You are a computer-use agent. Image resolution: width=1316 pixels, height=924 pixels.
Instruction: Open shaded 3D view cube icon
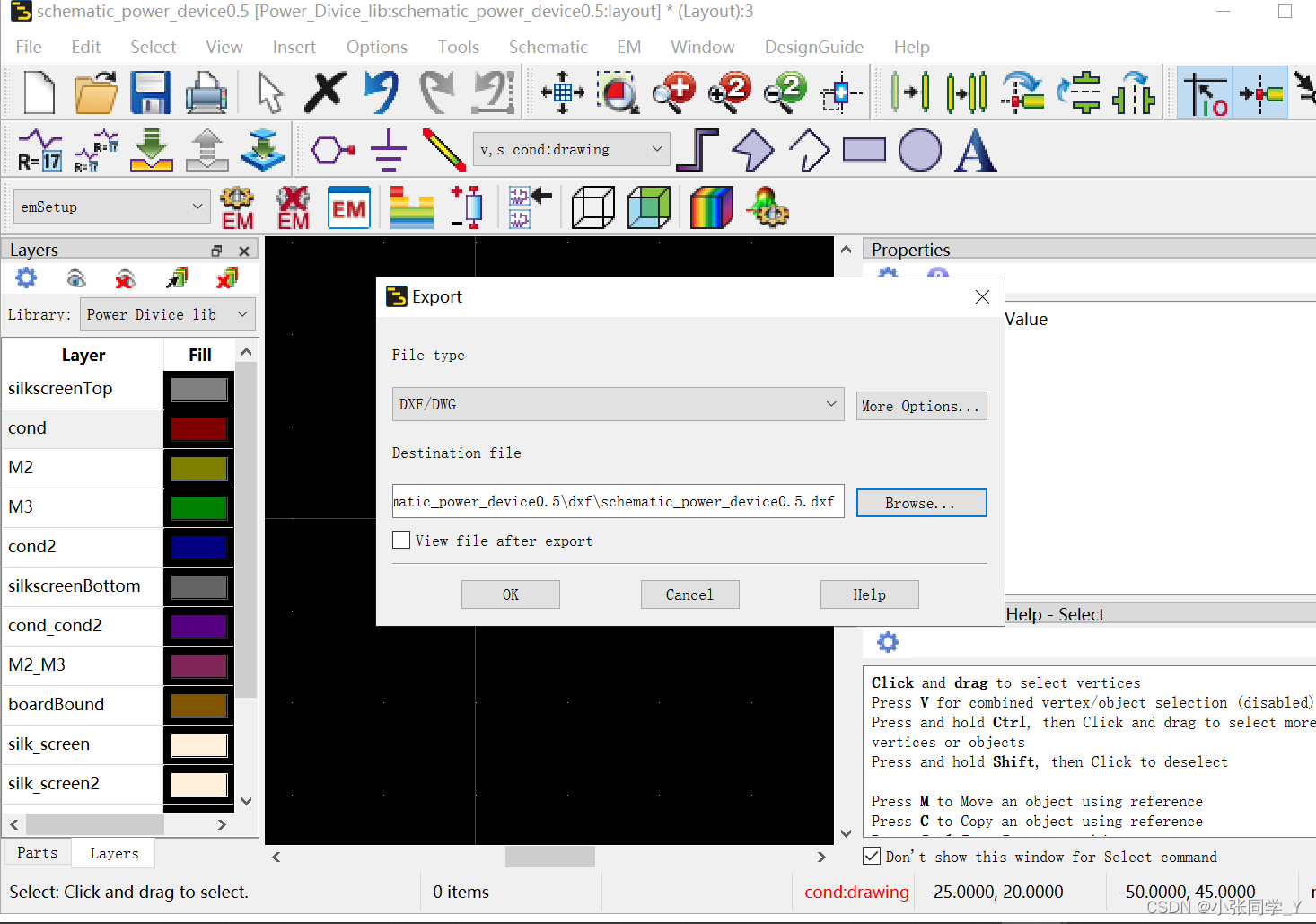[x=649, y=207]
